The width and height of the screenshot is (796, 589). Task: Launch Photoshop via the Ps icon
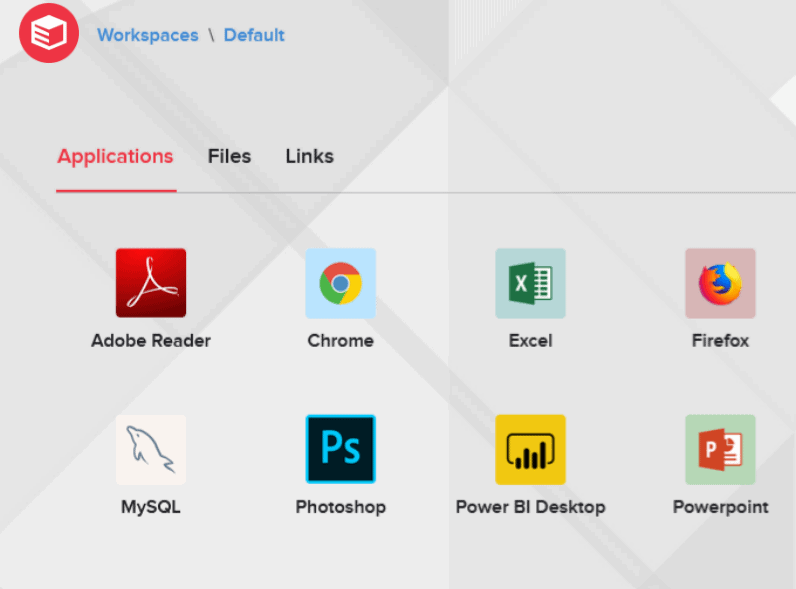click(341, 449)
